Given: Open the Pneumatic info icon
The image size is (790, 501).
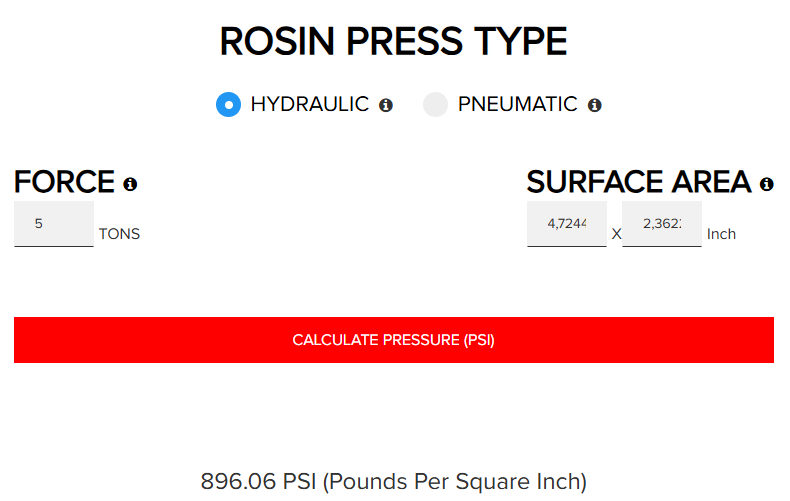Looking at the screenshot, I should click(595, 105).
